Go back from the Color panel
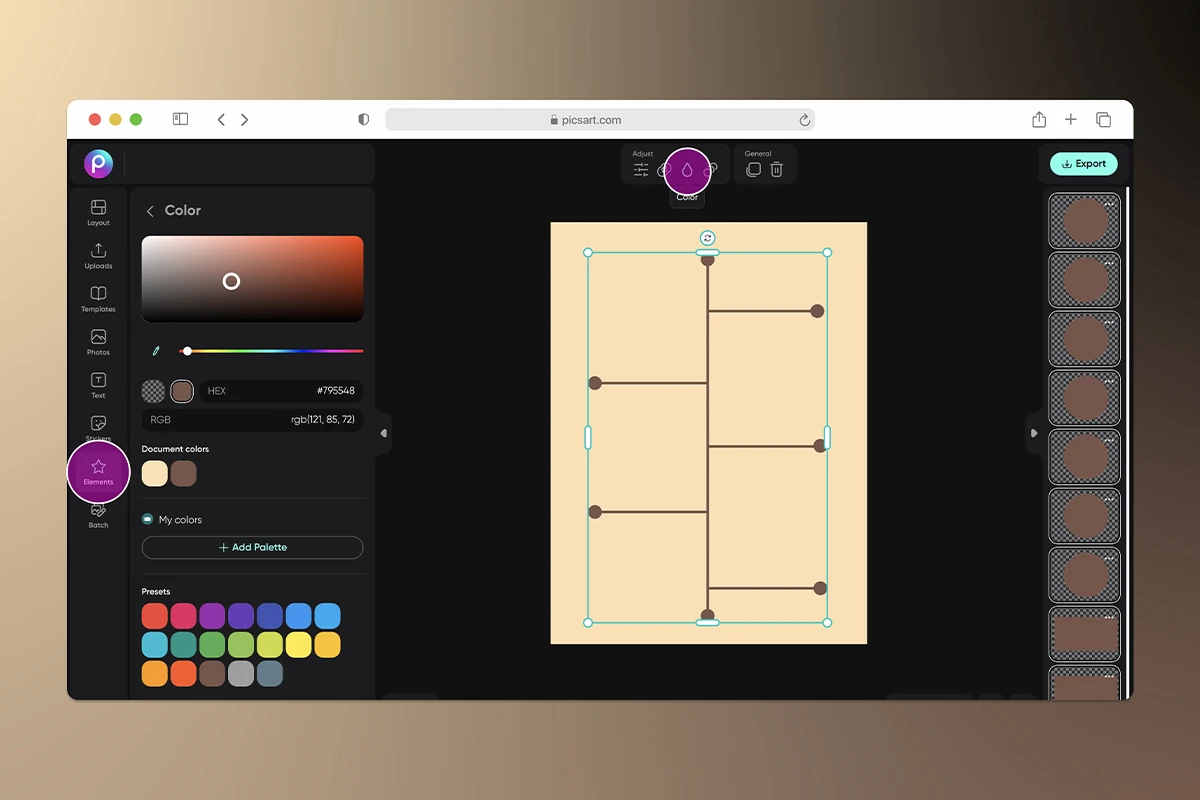 point(150,211)
